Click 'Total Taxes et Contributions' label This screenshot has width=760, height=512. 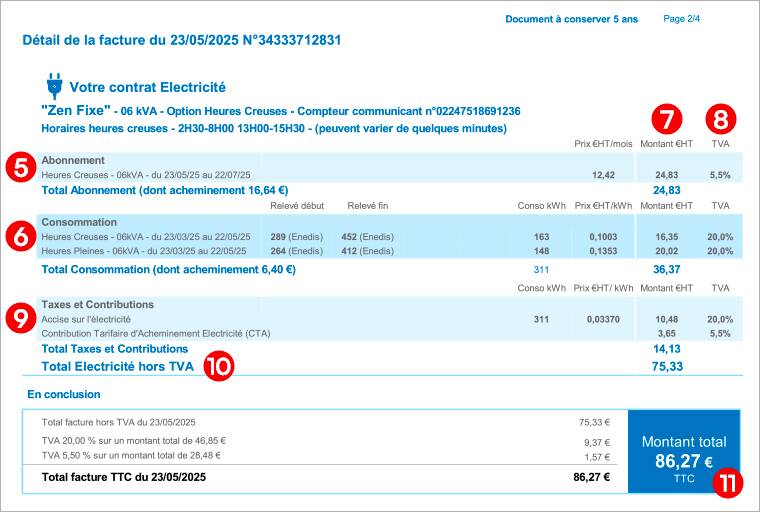click(x=114, y=349)
